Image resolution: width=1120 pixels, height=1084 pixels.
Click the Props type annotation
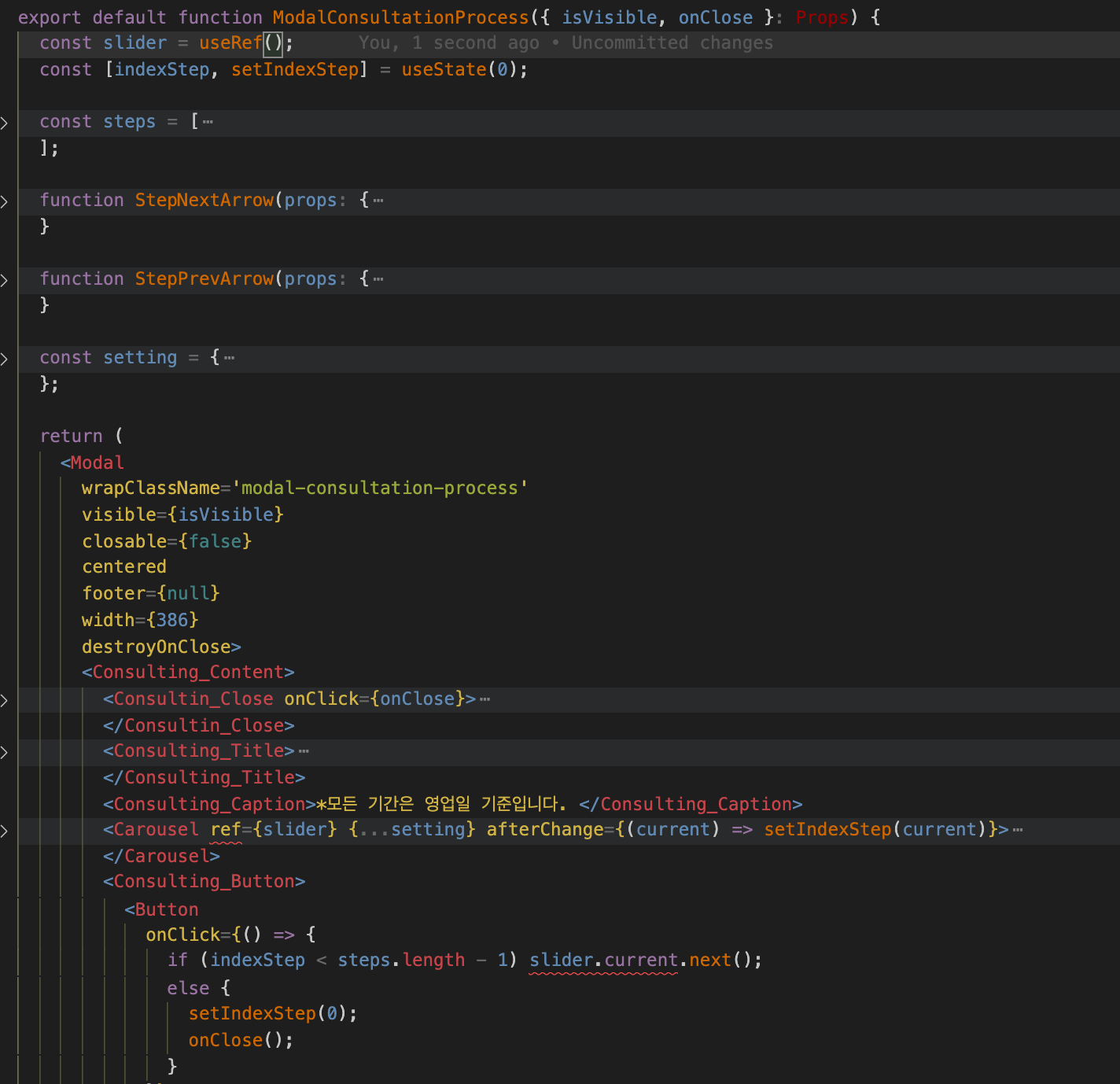tap(821, 17)
